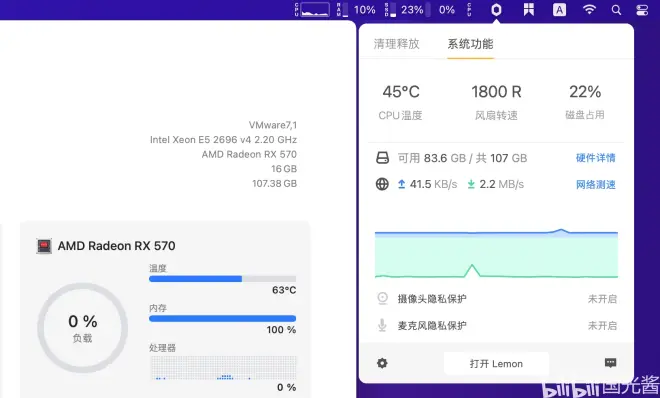Toggle 麦克风隐私保护 未开启 status
Image resolution: width=660 pixels, height=398 pixels.
point(602,325)
